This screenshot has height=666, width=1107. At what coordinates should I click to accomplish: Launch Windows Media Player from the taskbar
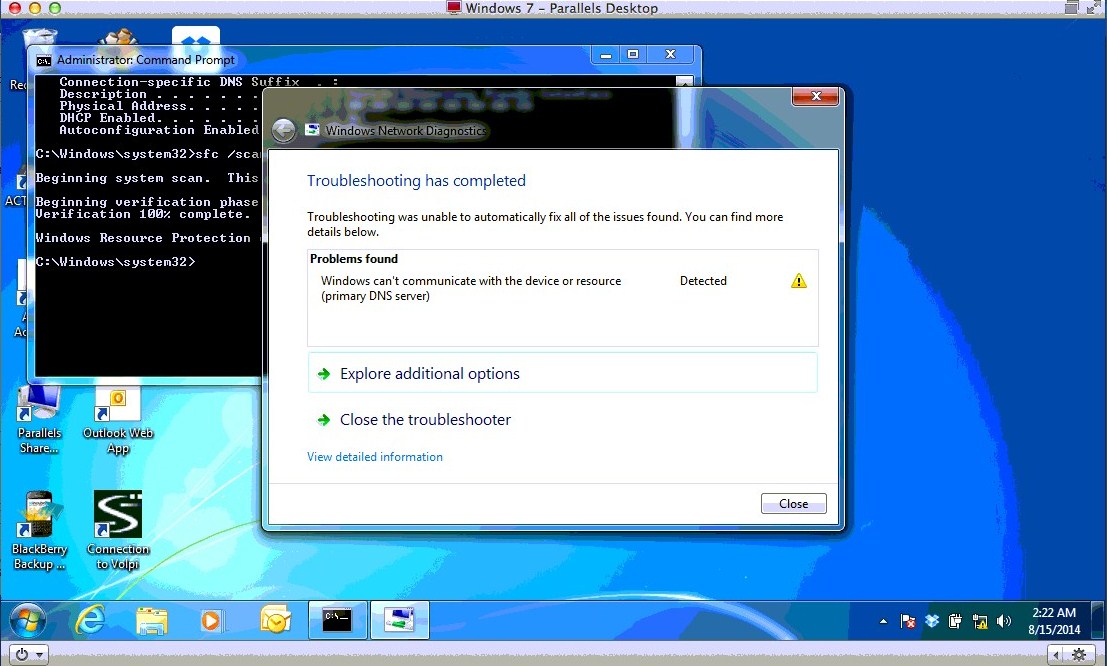[212, 621]
